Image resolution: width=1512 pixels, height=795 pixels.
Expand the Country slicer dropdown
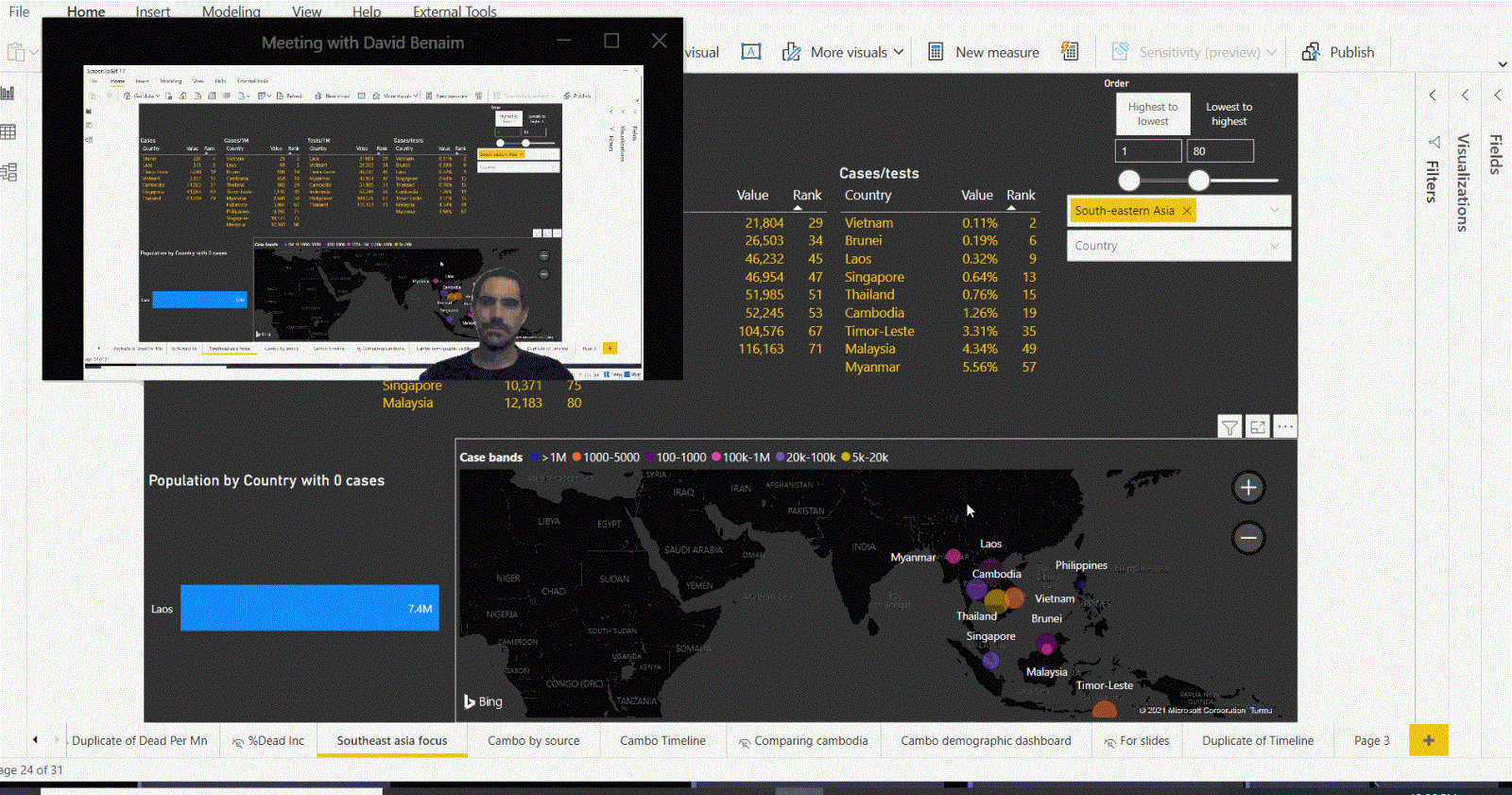(1274, 246)
